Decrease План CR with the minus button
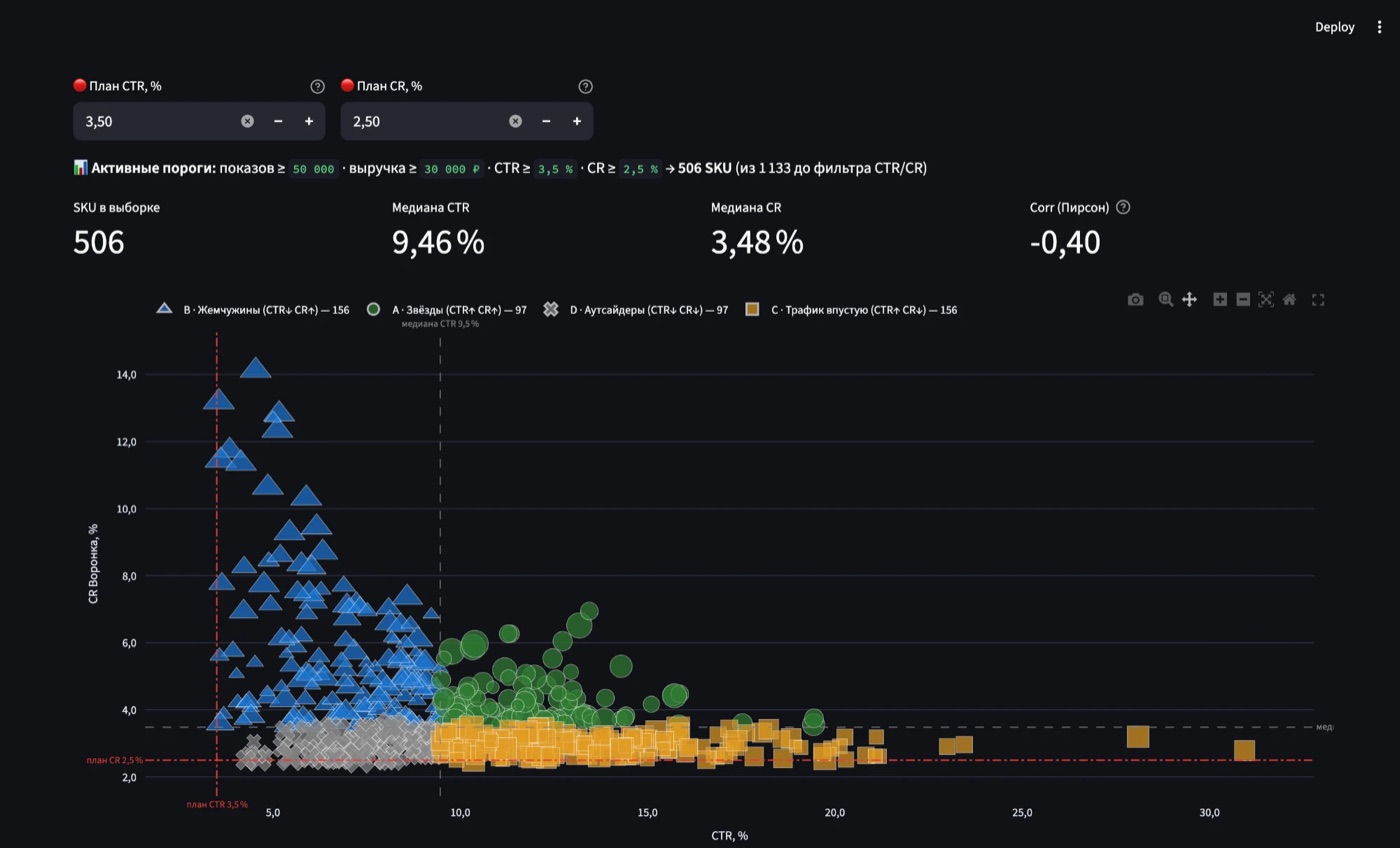1400x848 pixels. coord(546,121)
